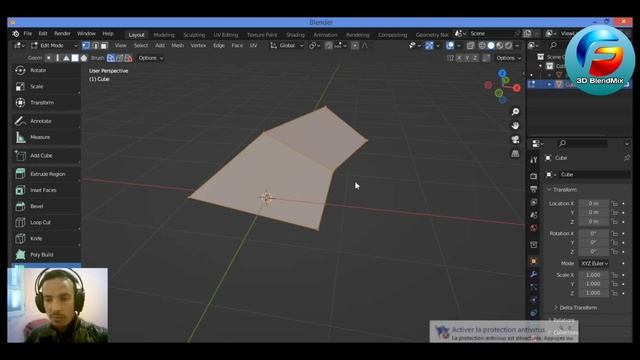640x360 pixels.
Task: Open the Mesh menu in viewport header
Action: (178, 46)
